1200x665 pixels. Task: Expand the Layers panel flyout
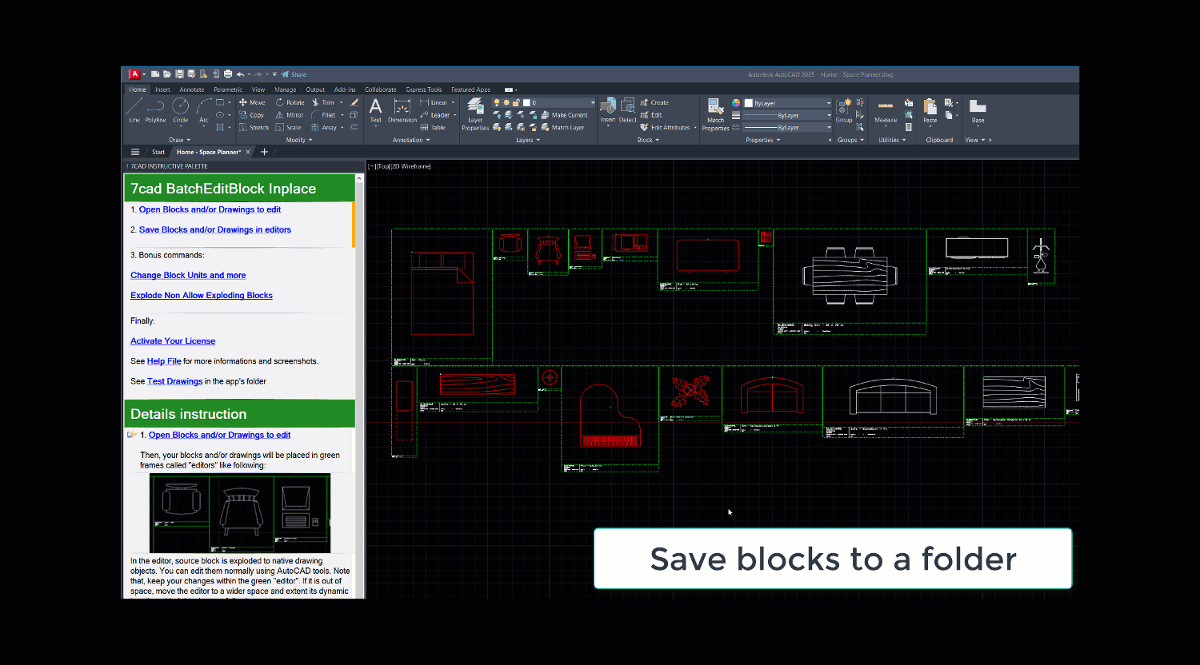pos(527,140)
